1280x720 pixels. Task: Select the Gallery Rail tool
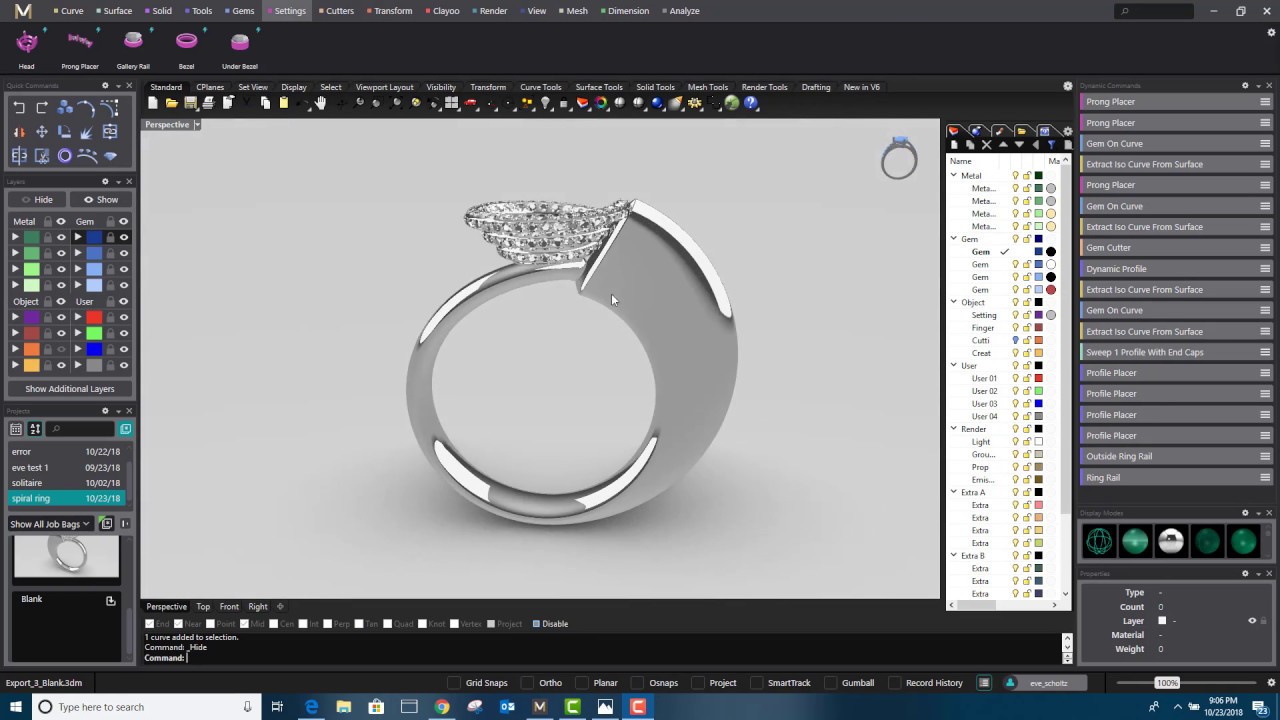point(133,41)
